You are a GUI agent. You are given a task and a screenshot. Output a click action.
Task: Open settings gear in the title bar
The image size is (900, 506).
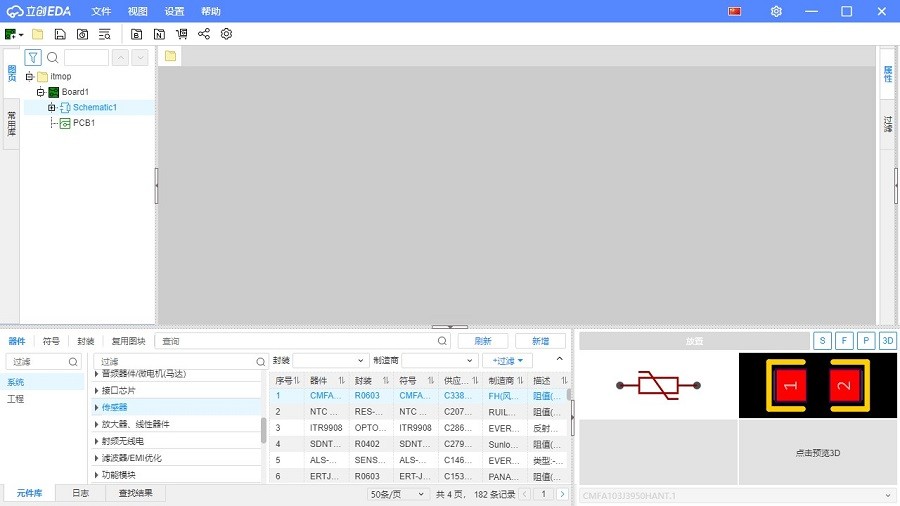(776, 11)
